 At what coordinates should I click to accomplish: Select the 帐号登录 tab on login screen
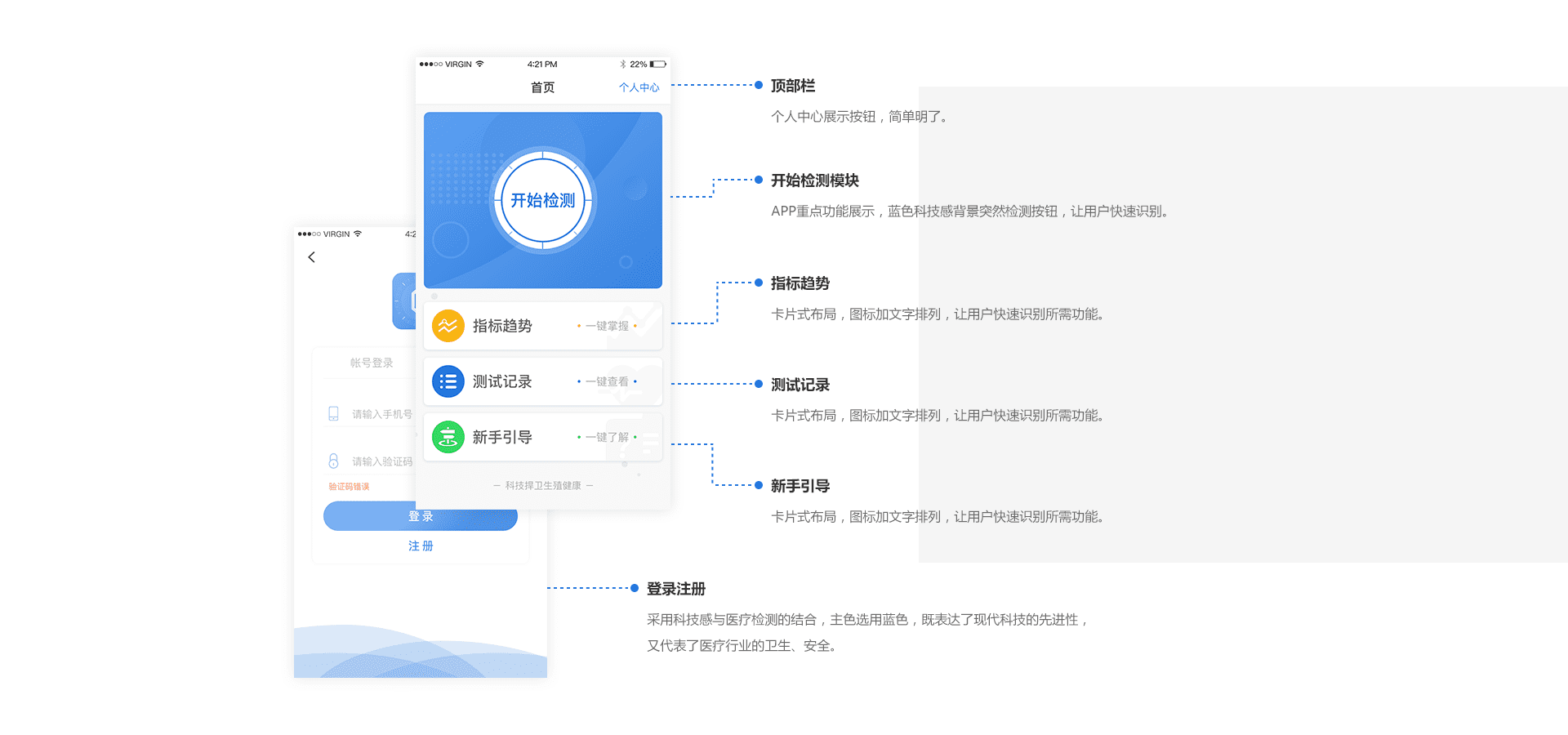[372, 363]
